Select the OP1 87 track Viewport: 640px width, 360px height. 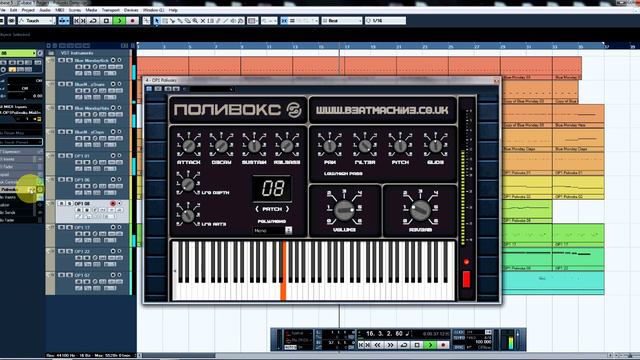pyautogui.click(x=82, y=275)
